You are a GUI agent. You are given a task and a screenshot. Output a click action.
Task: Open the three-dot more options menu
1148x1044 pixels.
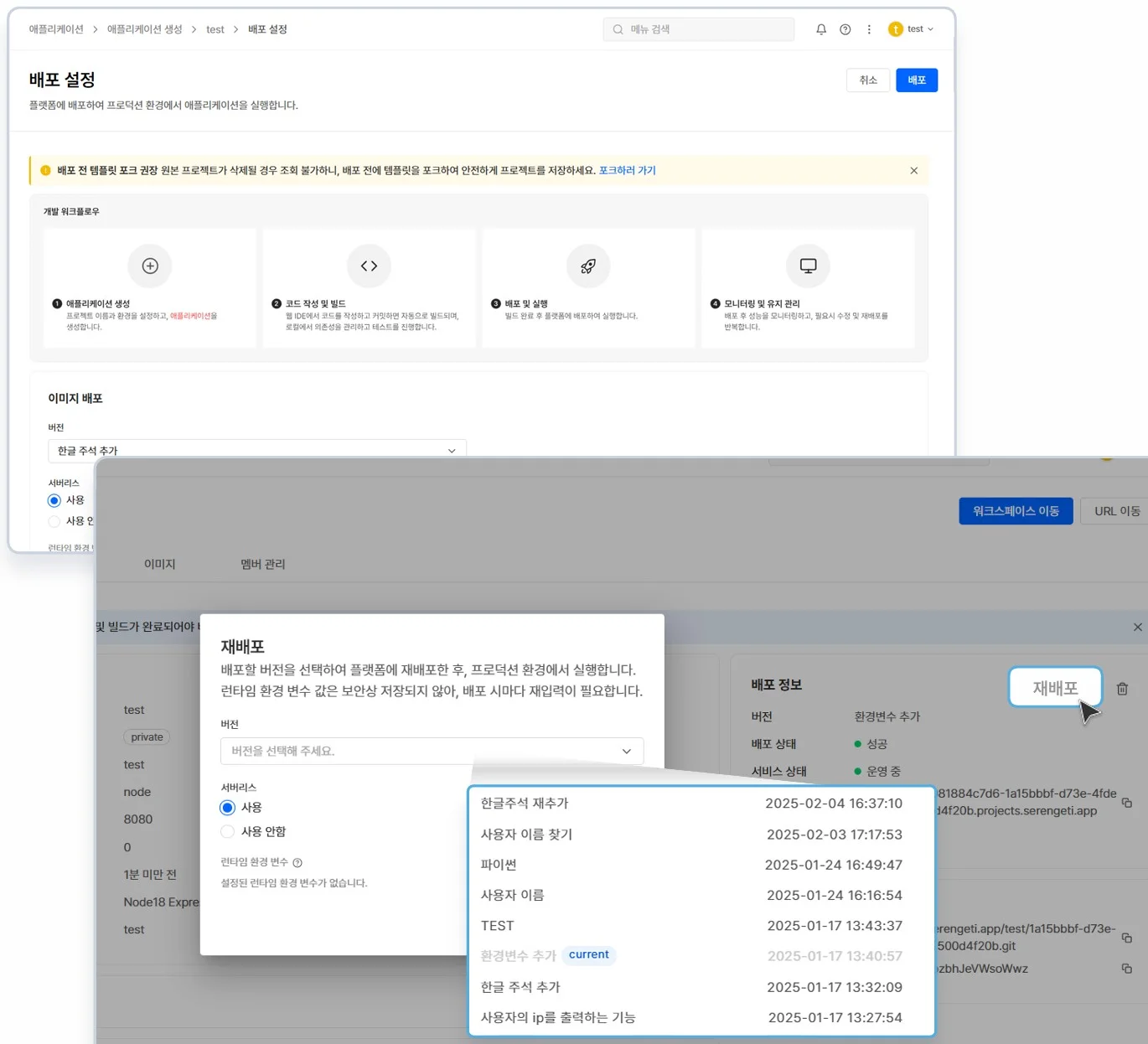coord(869,29)
